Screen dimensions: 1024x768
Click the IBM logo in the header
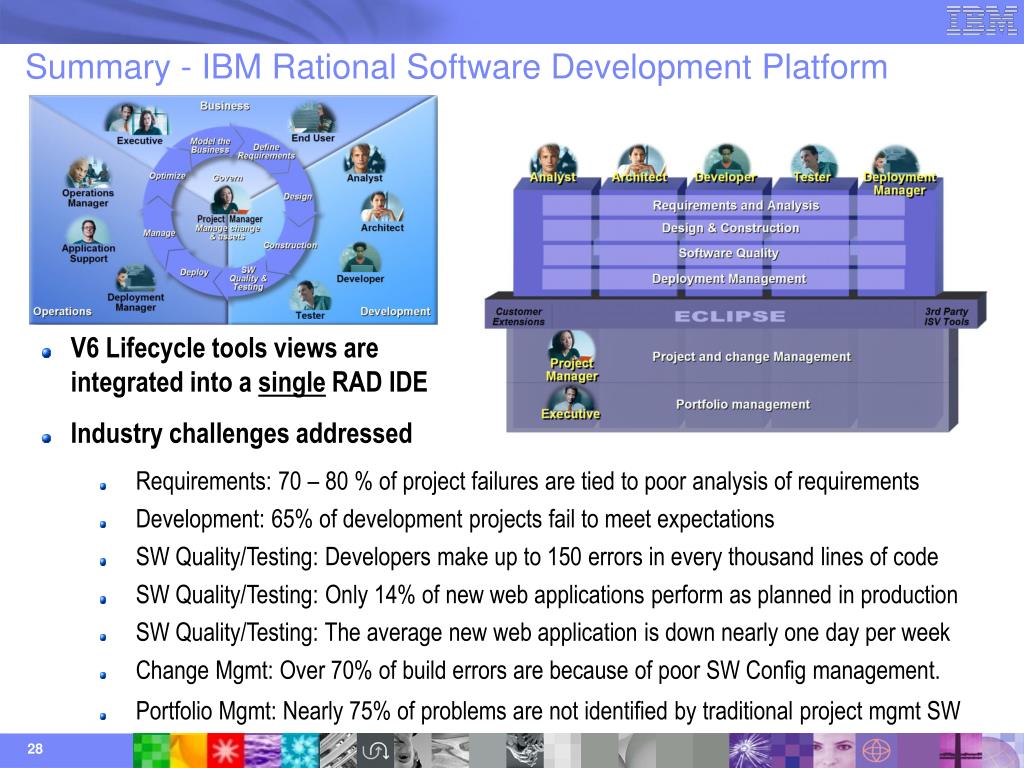click(x=981, y=20)
